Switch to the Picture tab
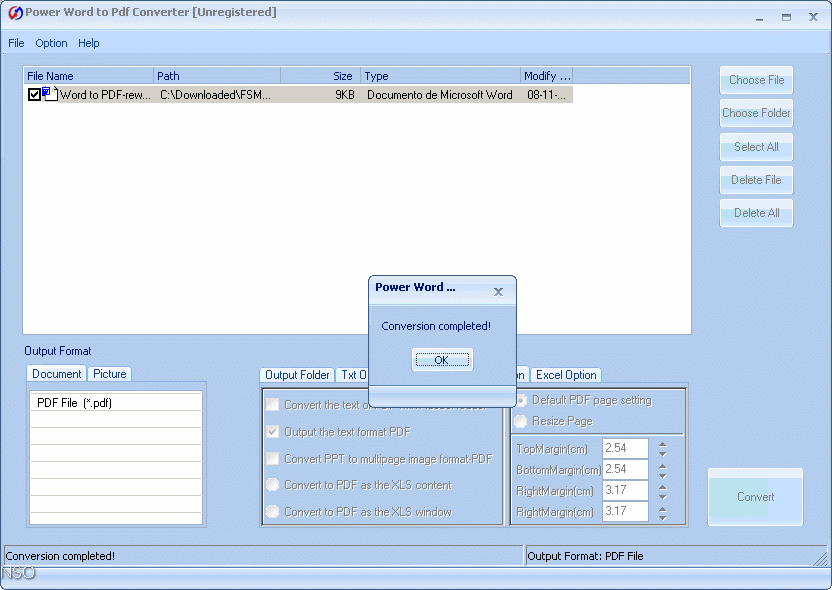This screenshot has height=590, width=832. click(109, 374)
